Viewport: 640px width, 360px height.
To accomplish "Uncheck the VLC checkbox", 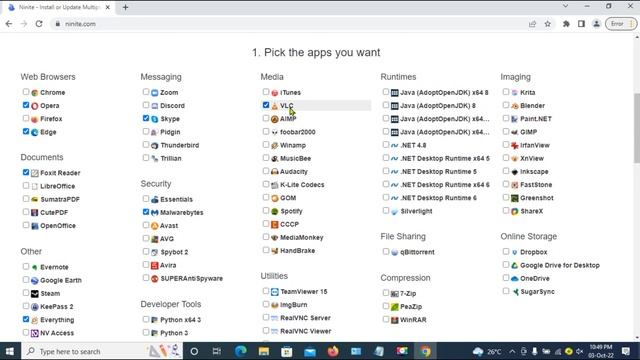I will 266,105.
